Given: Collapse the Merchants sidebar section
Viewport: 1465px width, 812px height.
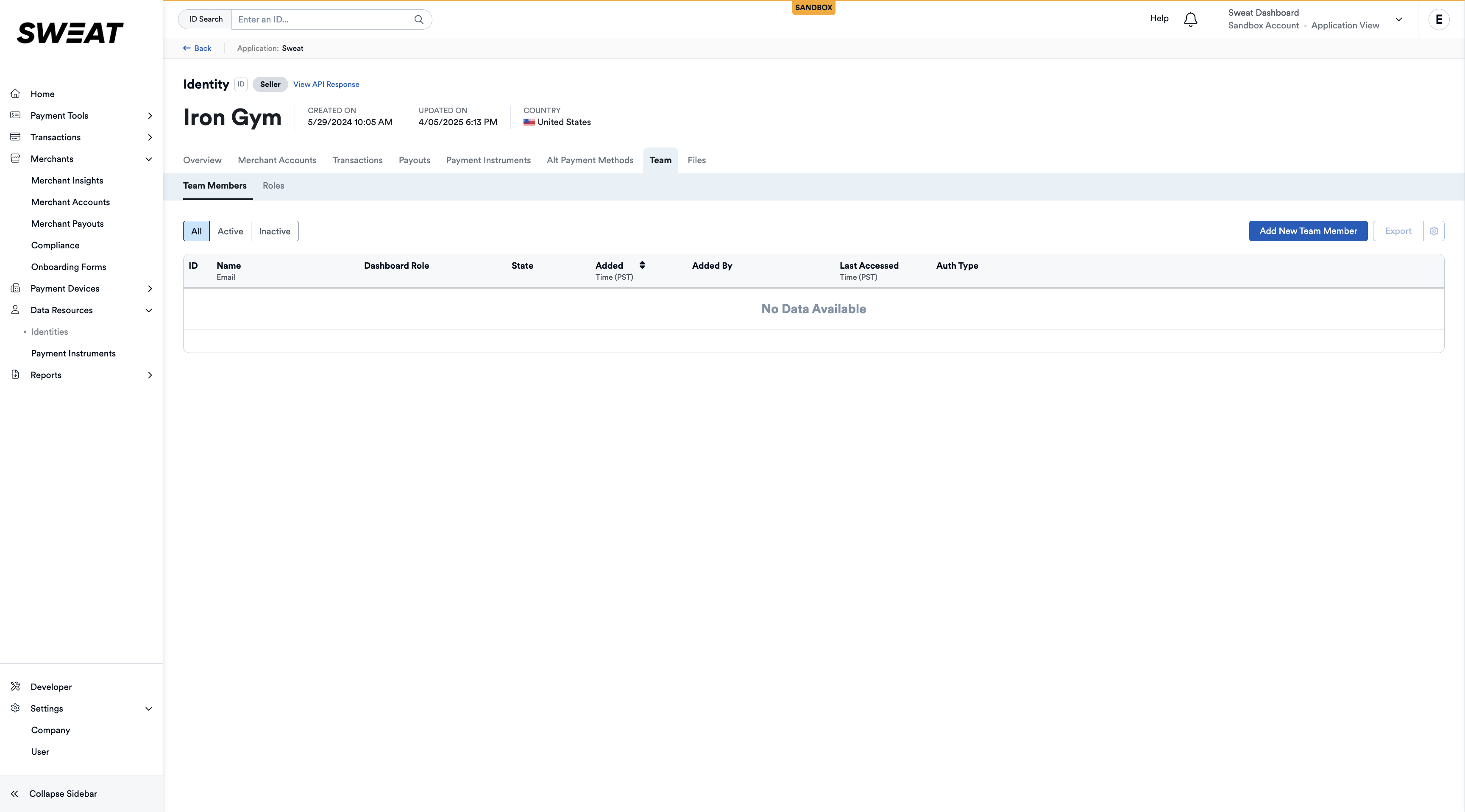Looking at the screenshot, I should [x=148, y=159].
